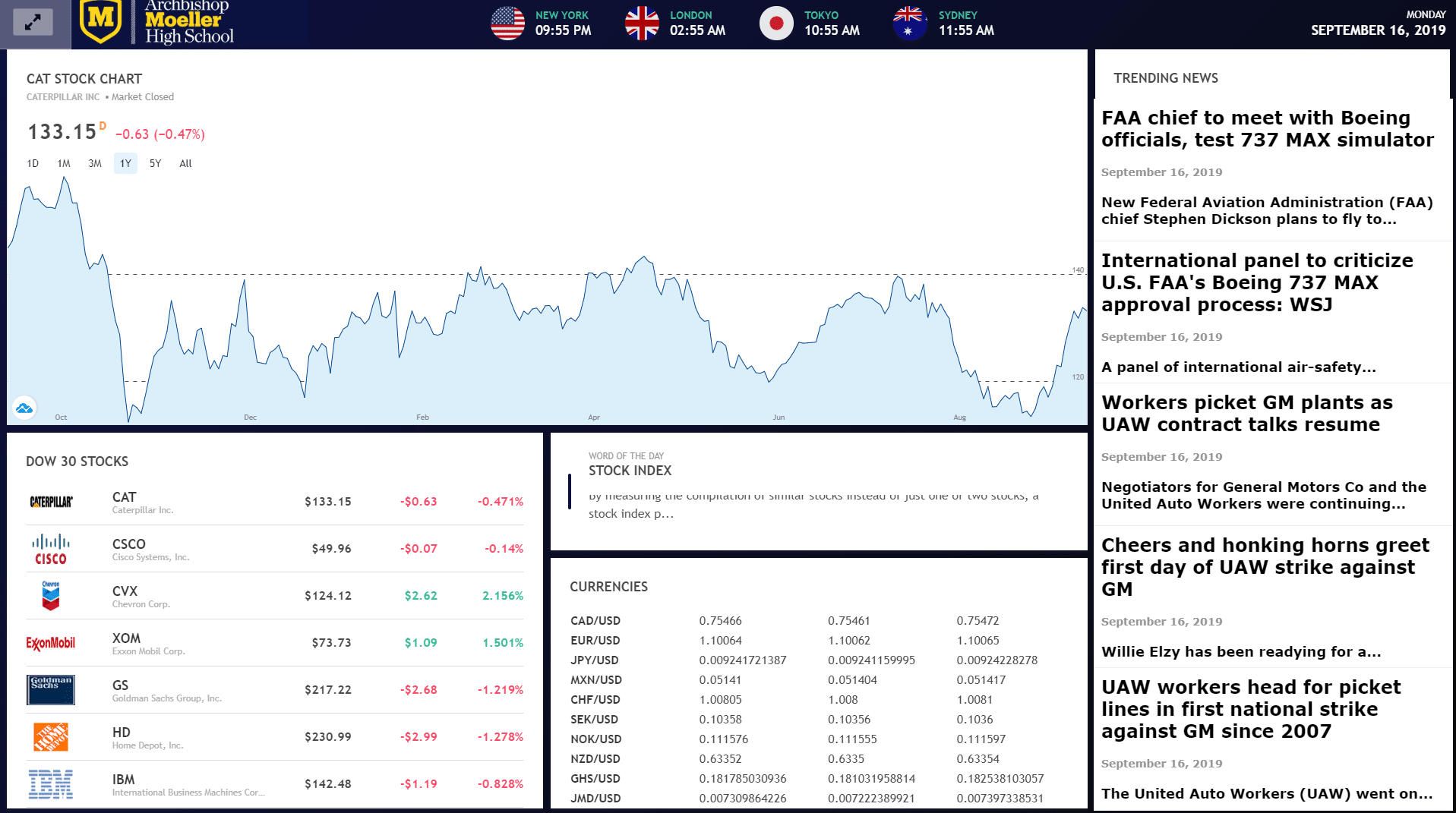The height and width of the screenshot is (813, 1456).
Task: Click the 1.00805 CHF/USD rate
Action: (x=721, y=700)
